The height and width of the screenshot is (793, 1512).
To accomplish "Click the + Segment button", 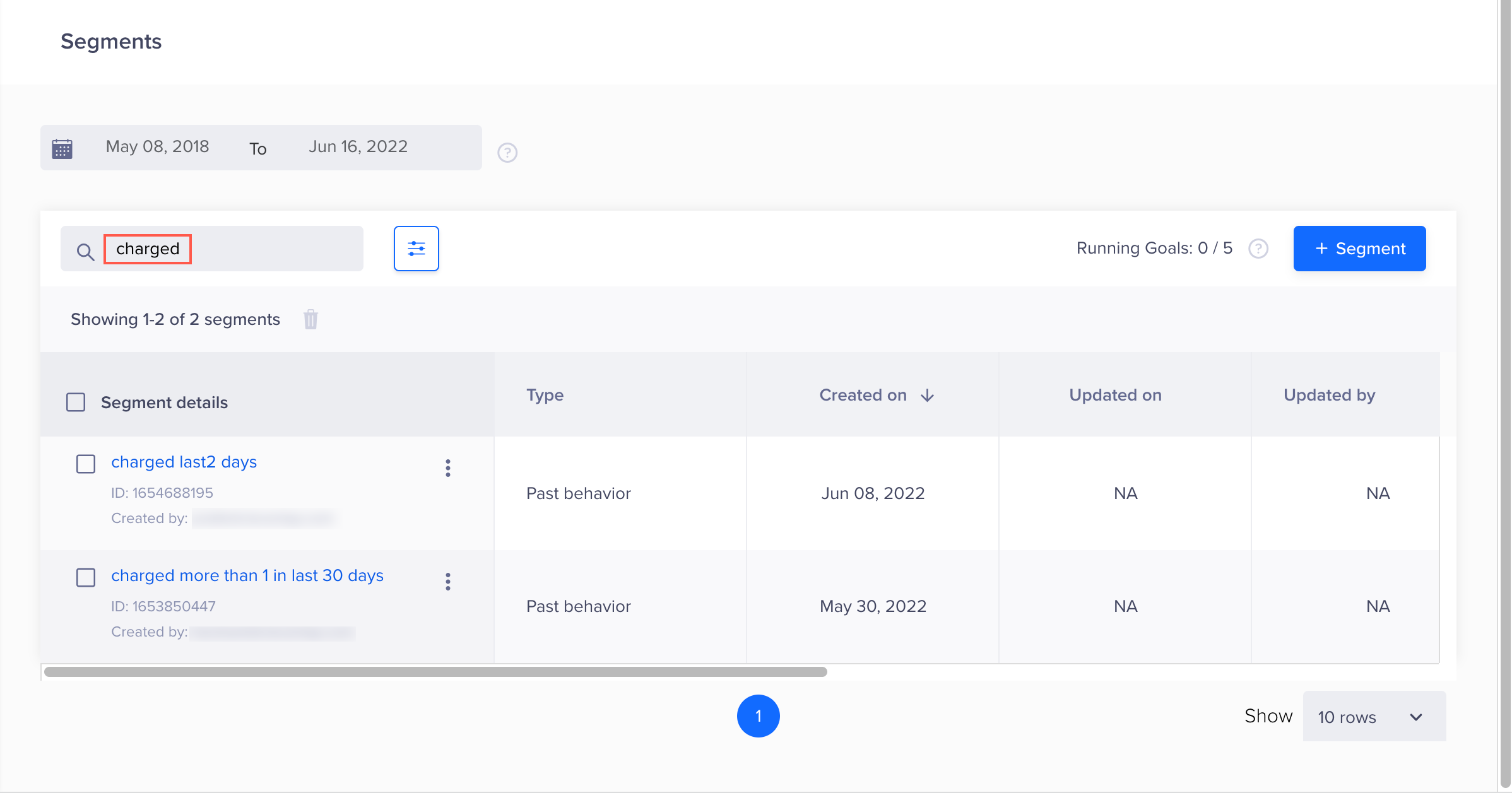I will point(1360,249).
